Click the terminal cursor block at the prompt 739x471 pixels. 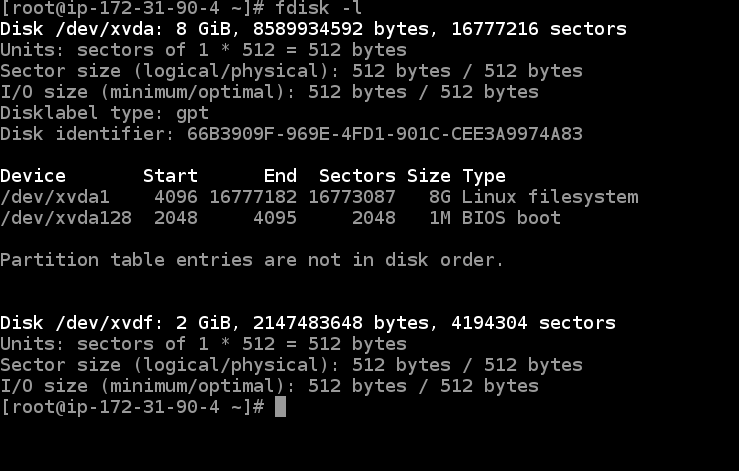click(280, 407)
